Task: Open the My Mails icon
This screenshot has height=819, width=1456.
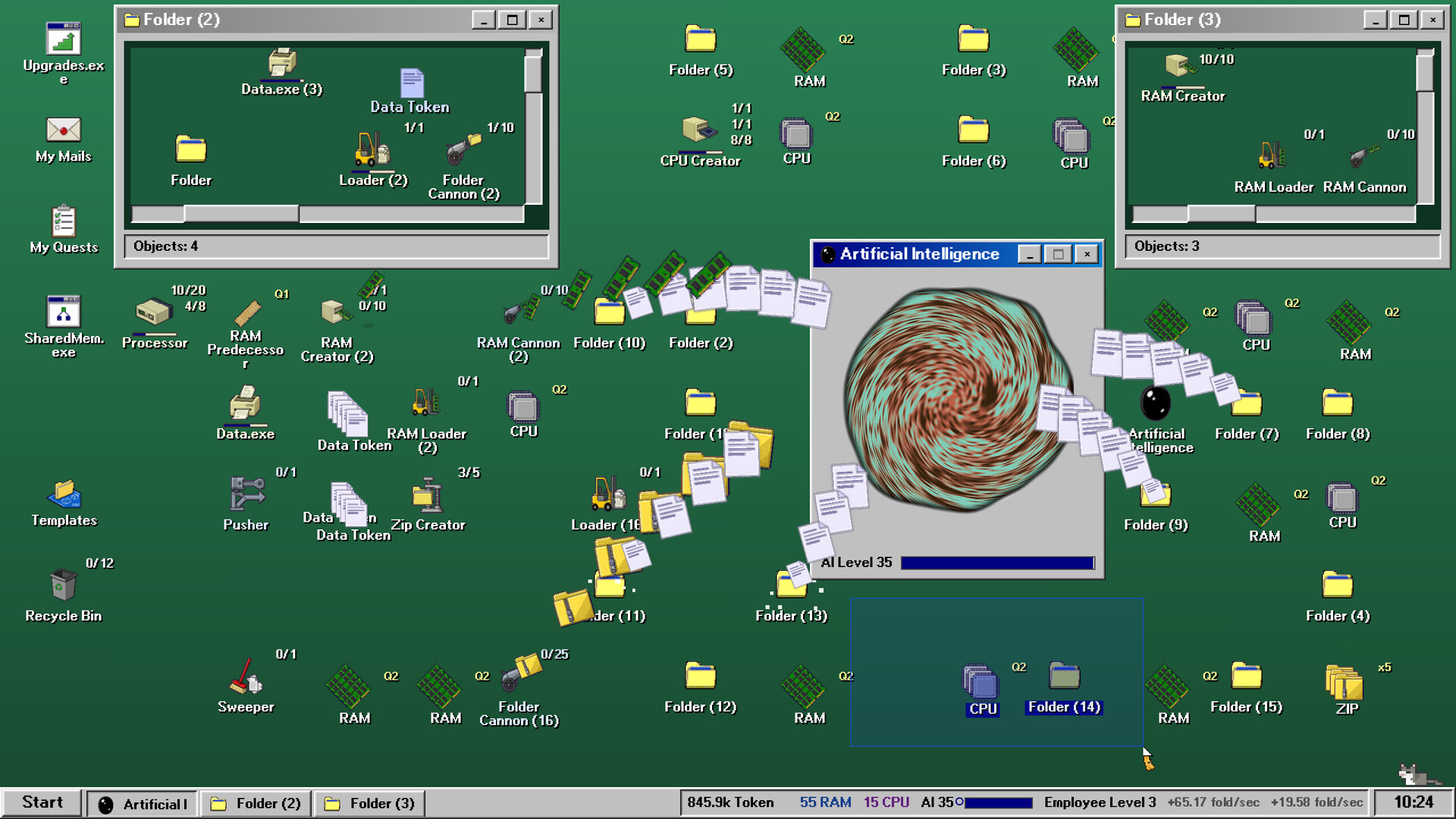Action: [x=64, y=130]
